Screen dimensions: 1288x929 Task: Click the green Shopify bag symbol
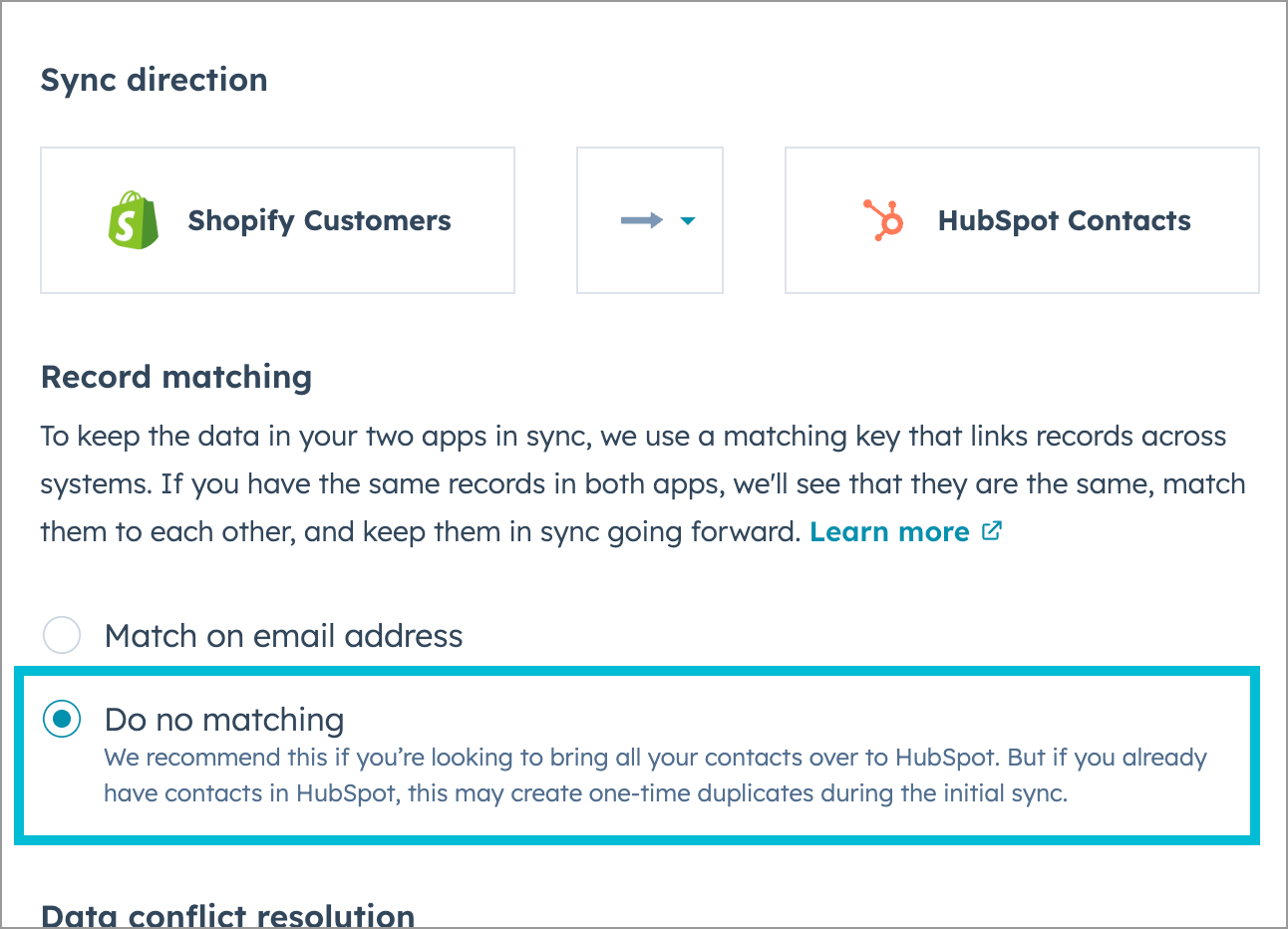point(133,219)
